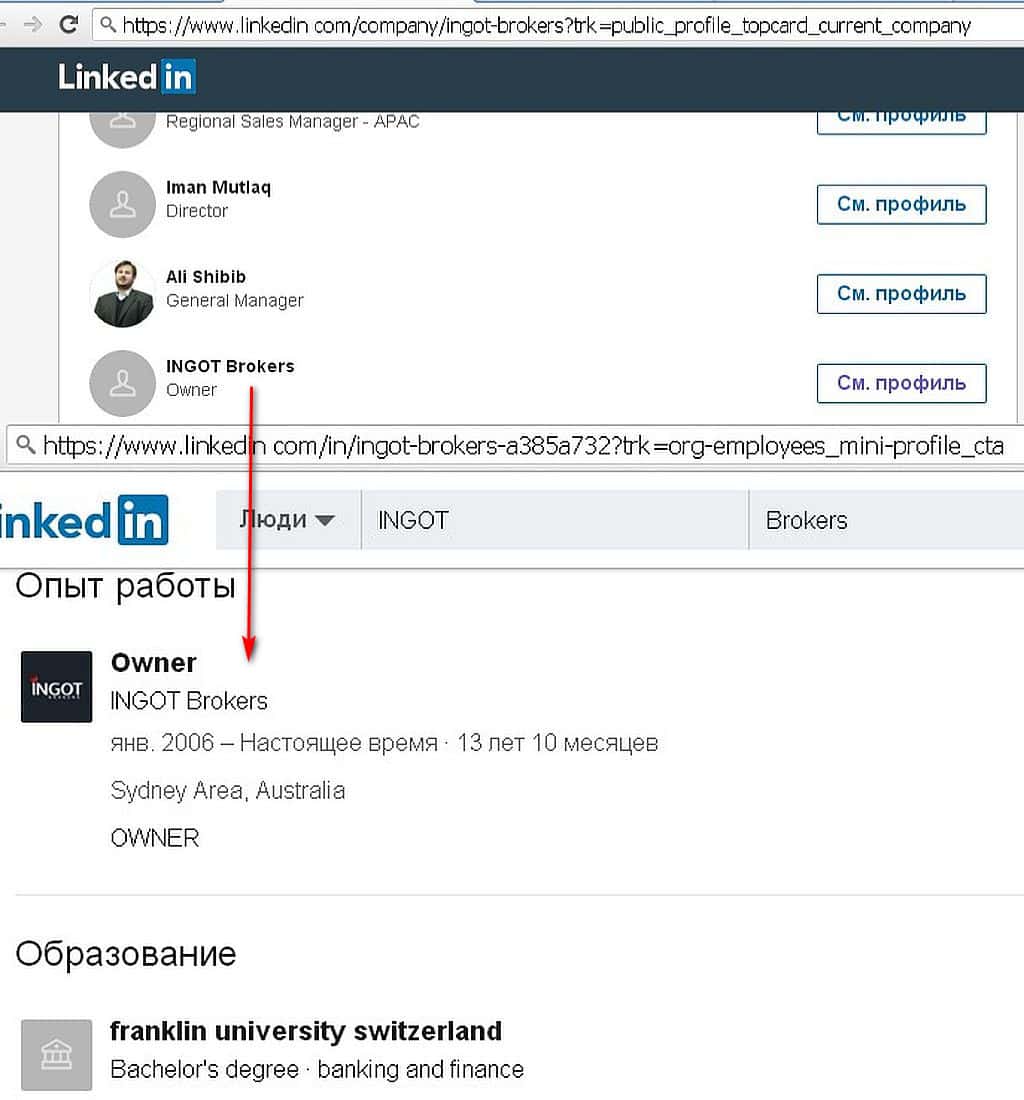This screenshot has width=1024, height=1100.
Task: Click the top browser address bar URL
Action: point(545,25)
